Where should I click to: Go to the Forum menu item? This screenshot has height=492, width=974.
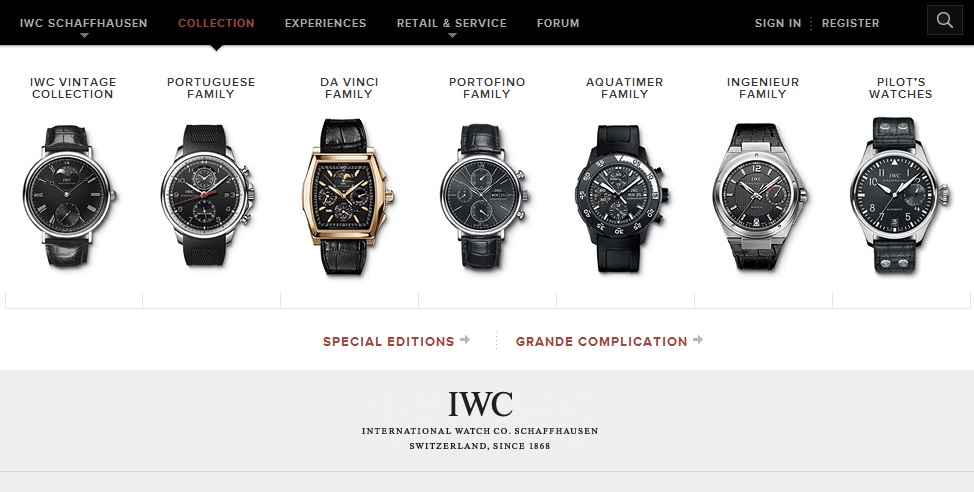[558, 23]
